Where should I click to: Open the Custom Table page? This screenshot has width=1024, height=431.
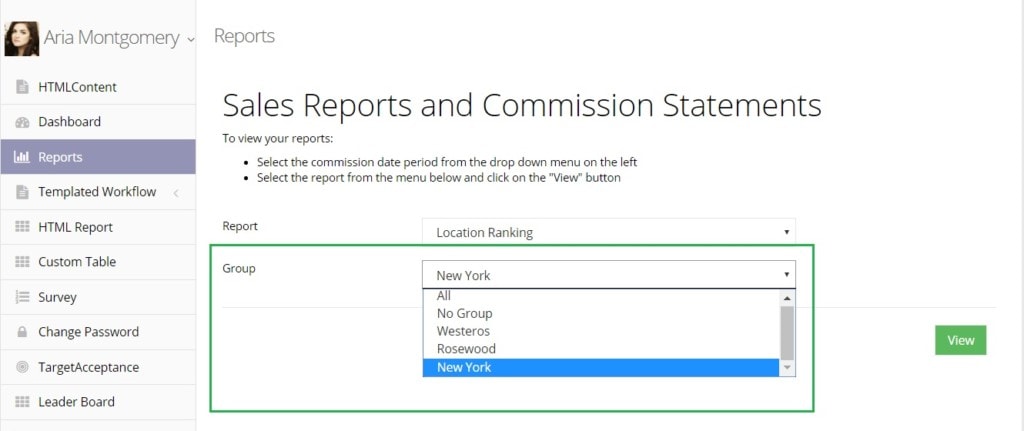click(98, 262)
